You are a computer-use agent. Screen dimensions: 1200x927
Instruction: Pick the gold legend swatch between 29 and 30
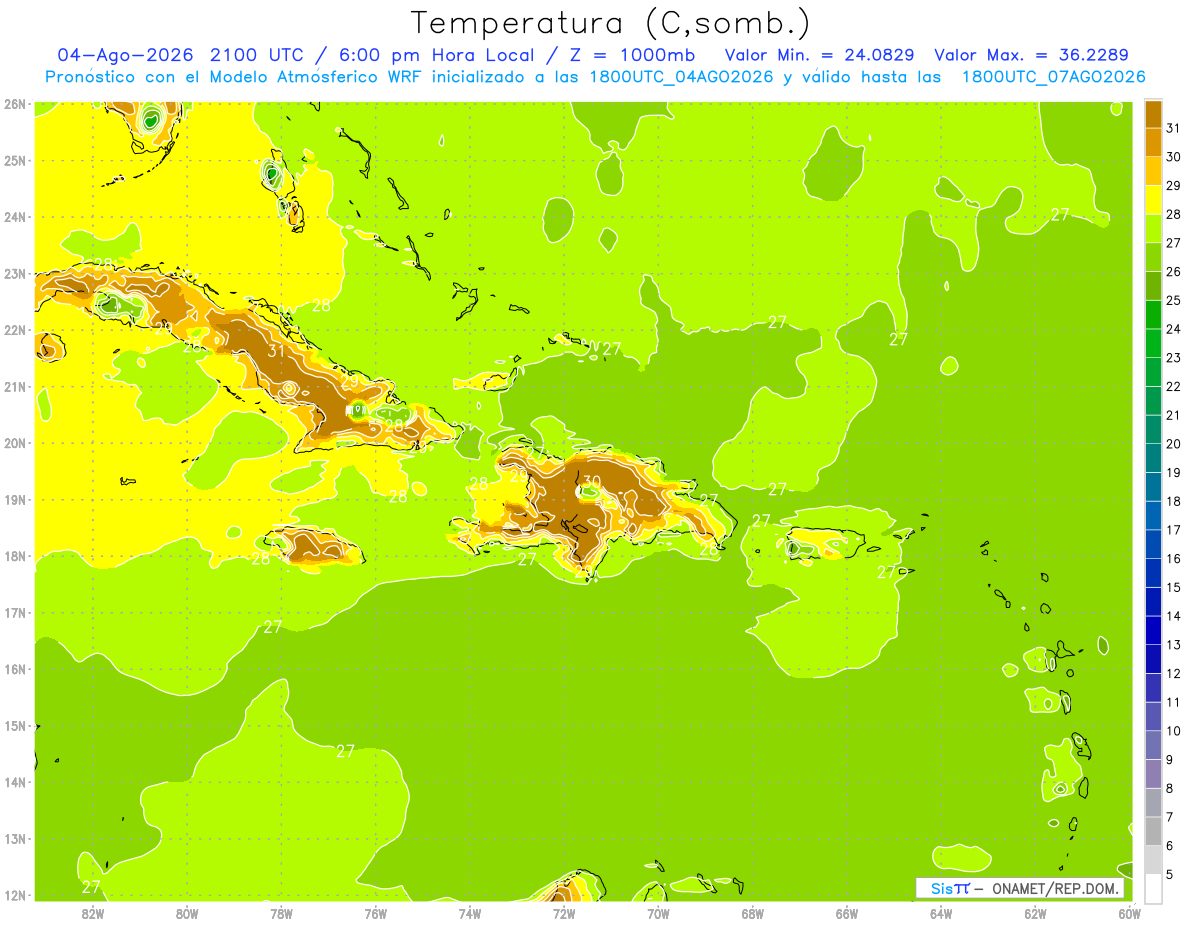(1153, 171)
